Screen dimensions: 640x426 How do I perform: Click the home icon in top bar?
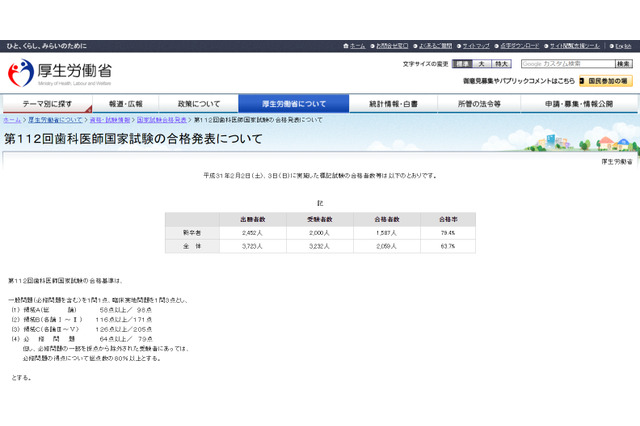(346, 46)
